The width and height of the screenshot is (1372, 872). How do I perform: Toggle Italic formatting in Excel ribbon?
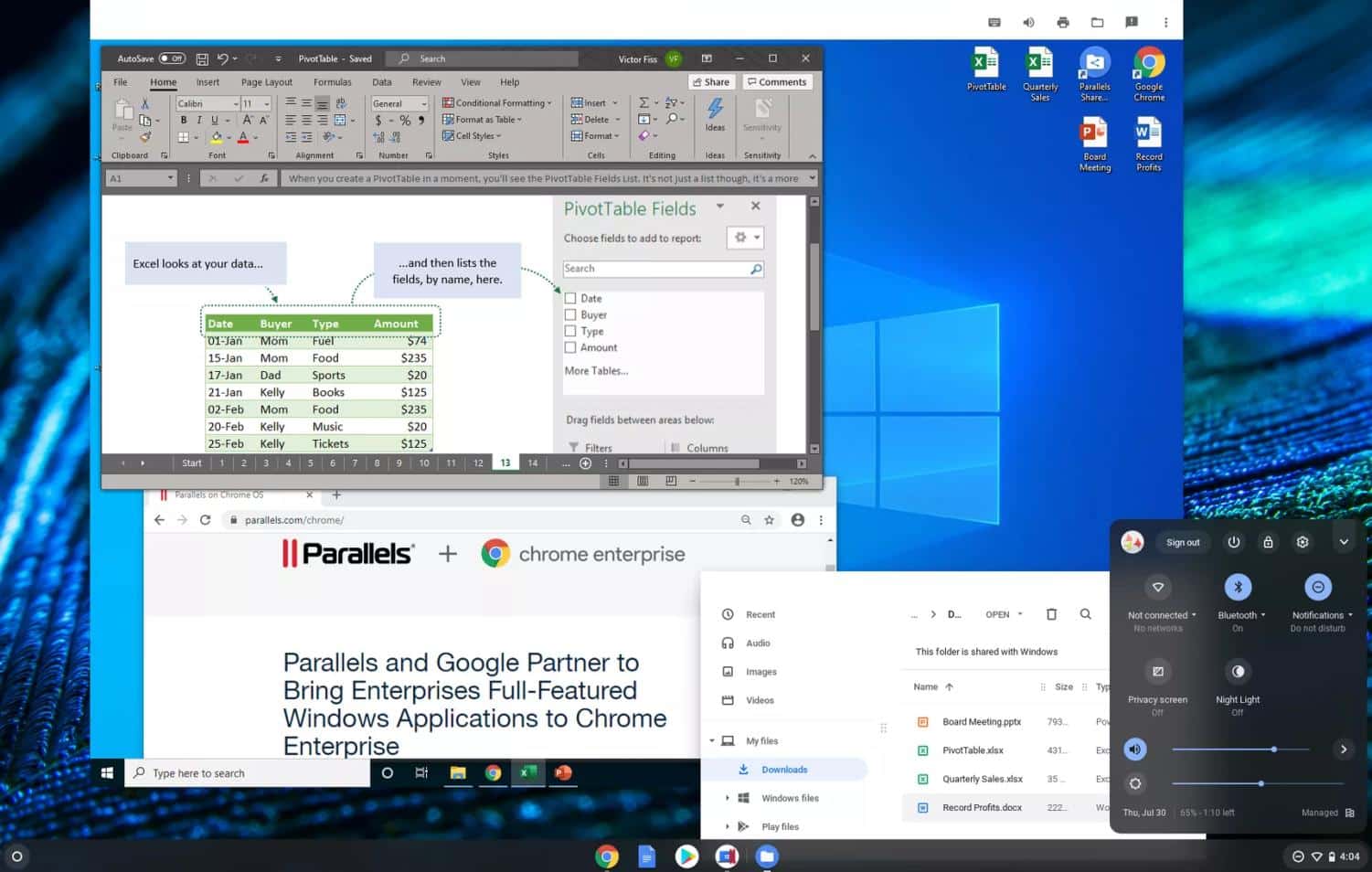pos(199,120)
